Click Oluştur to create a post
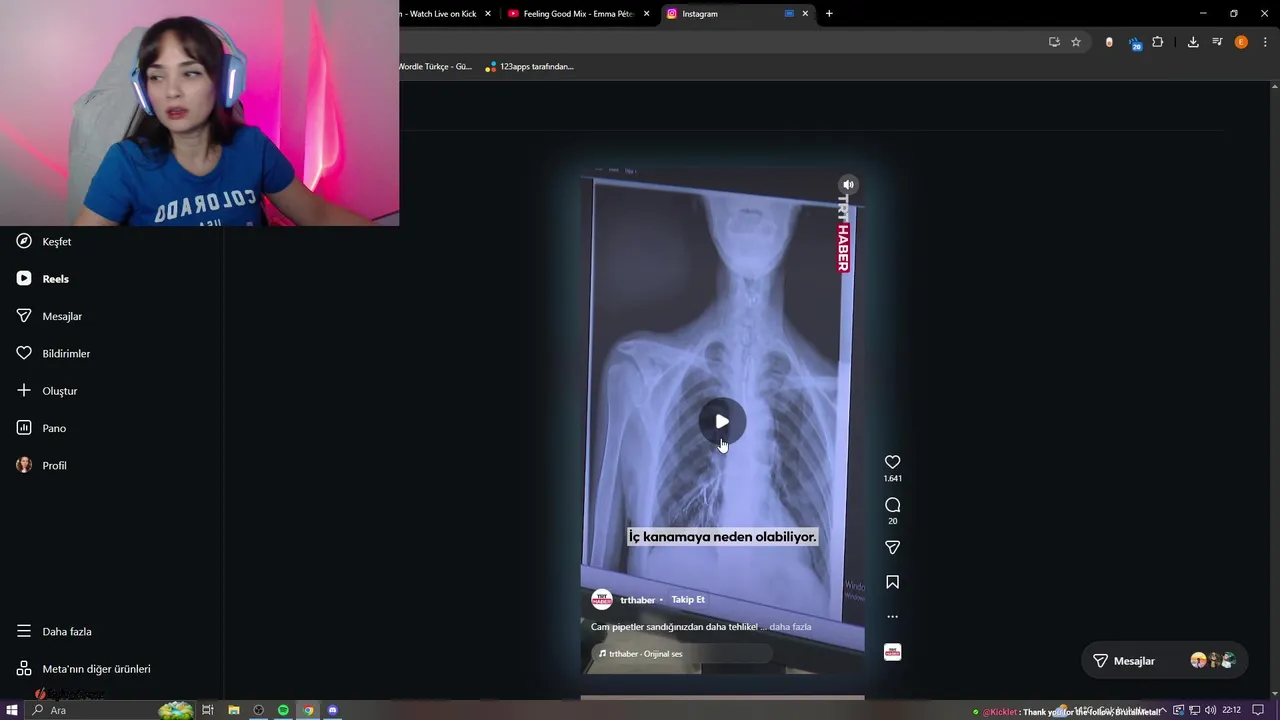1280x720 pixels. tap(47, 390)
